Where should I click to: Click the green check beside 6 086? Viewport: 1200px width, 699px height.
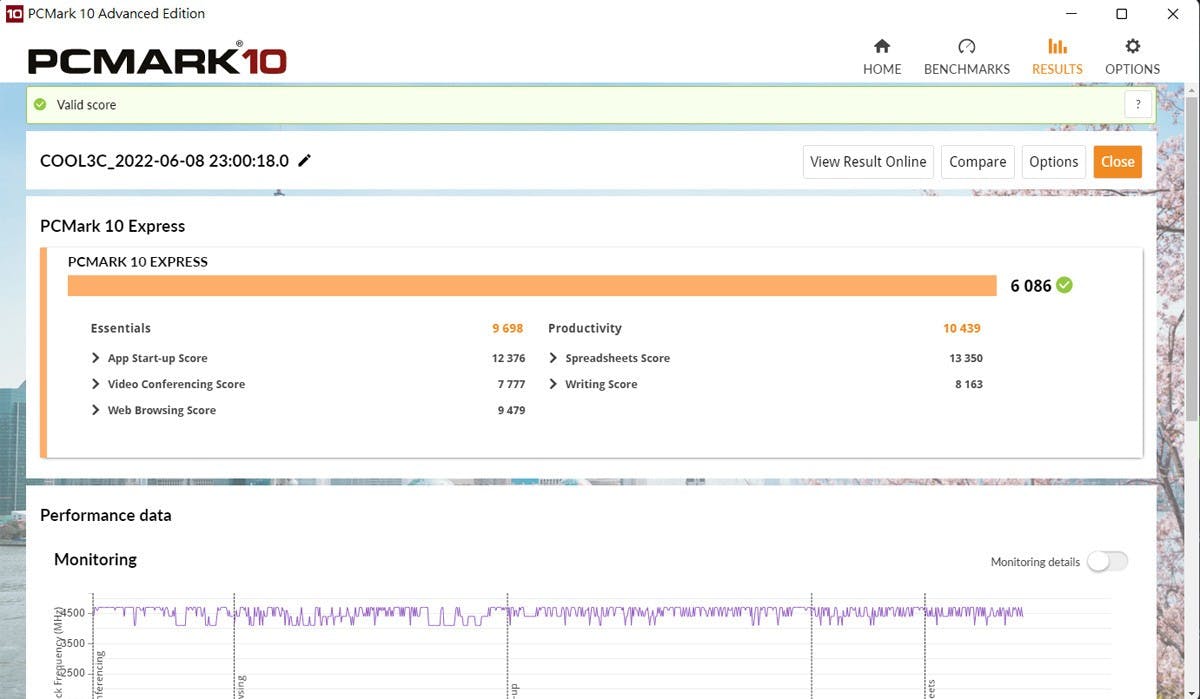pyautogui.click(x=1064, y=285)
